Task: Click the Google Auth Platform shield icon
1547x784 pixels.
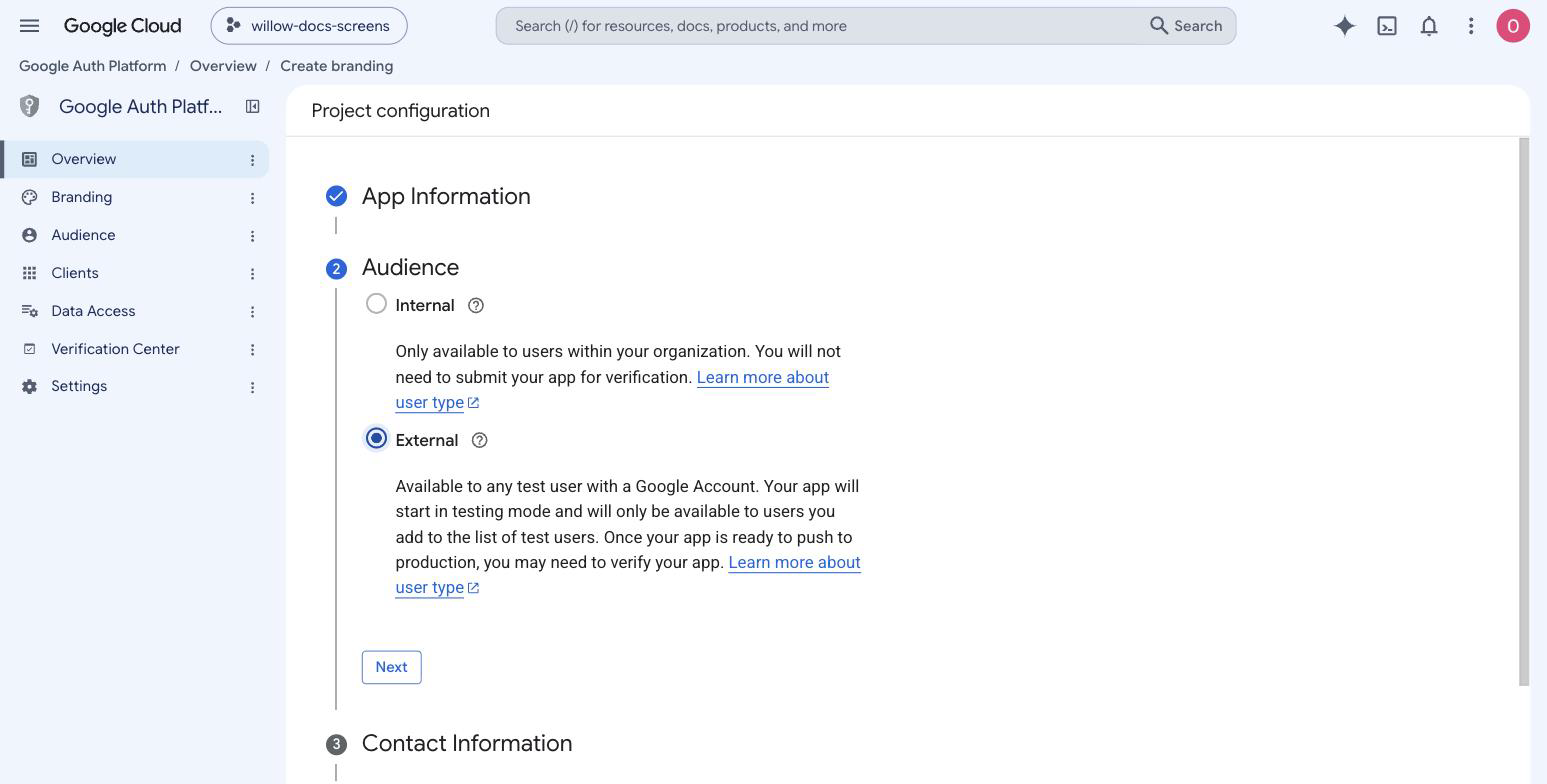Action: [30, 106]
